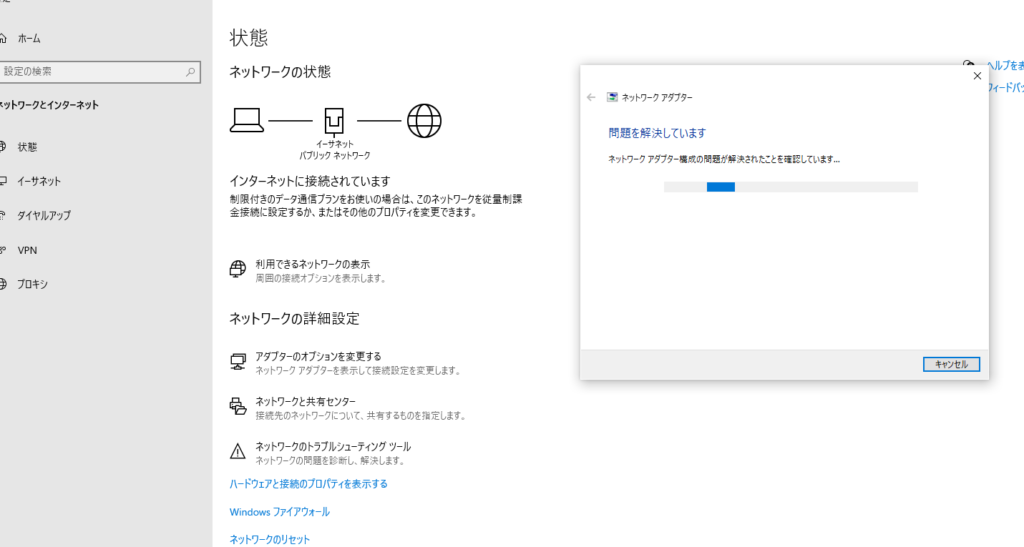
Task: Click the ネットワークと共有センター printer icon
Action: click(238, 406)
